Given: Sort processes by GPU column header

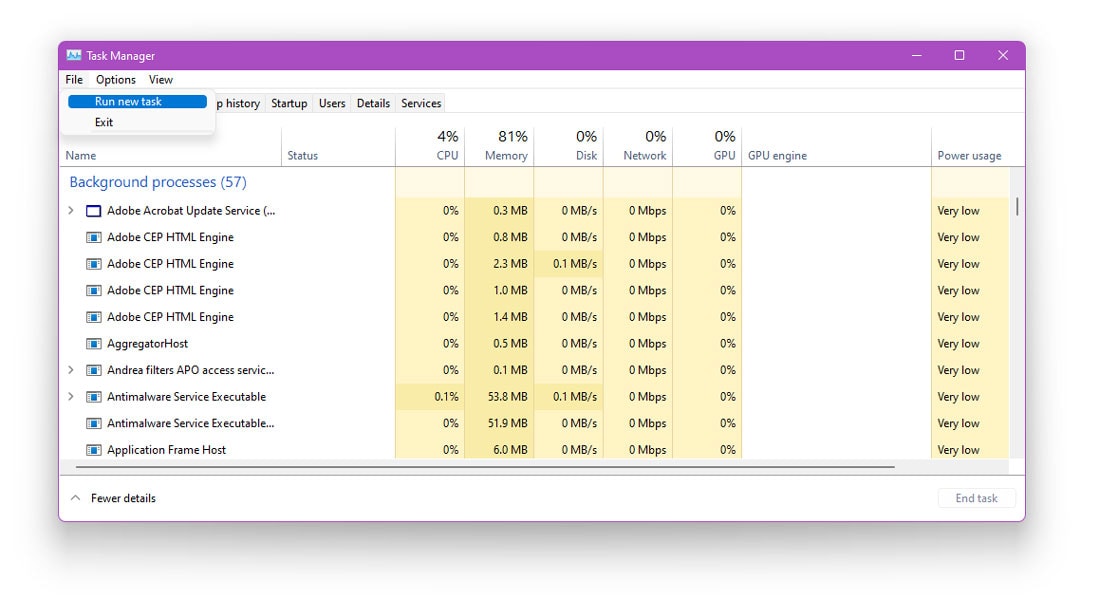Looking at the screenshot, I should click(707, 147).
